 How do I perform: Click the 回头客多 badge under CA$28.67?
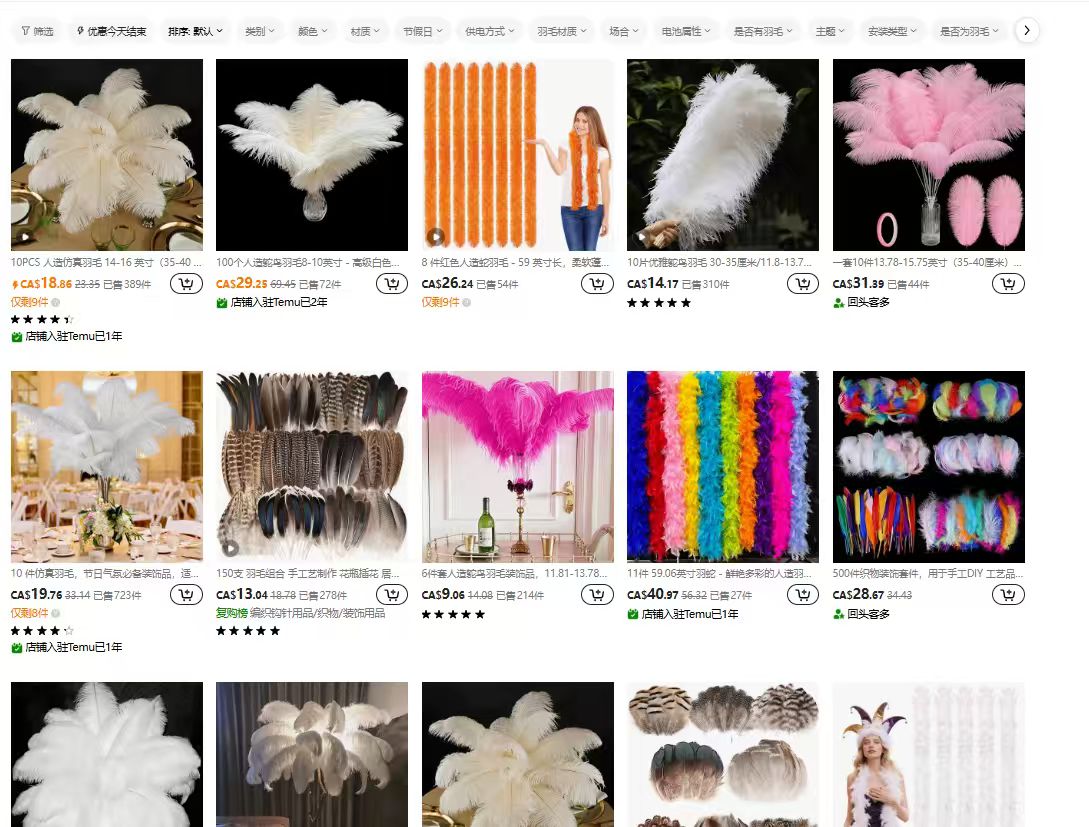coord(861,614)
